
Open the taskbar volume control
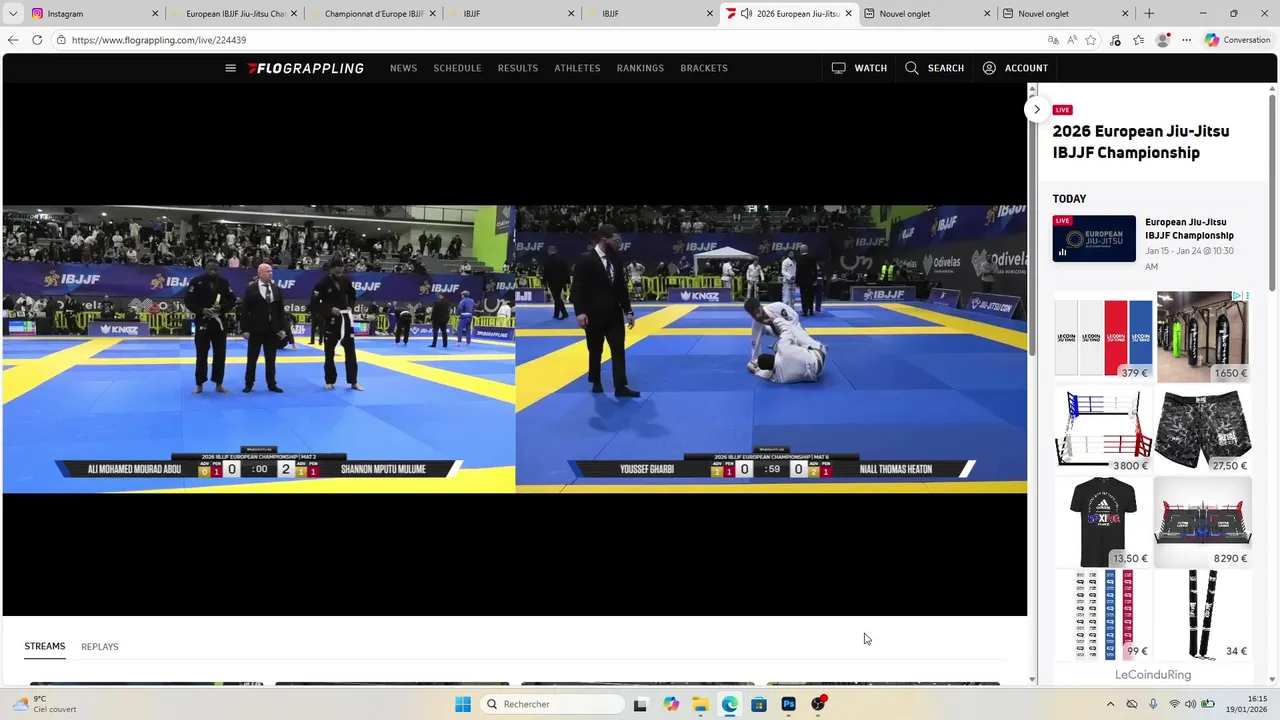(x=1192, y=704)
